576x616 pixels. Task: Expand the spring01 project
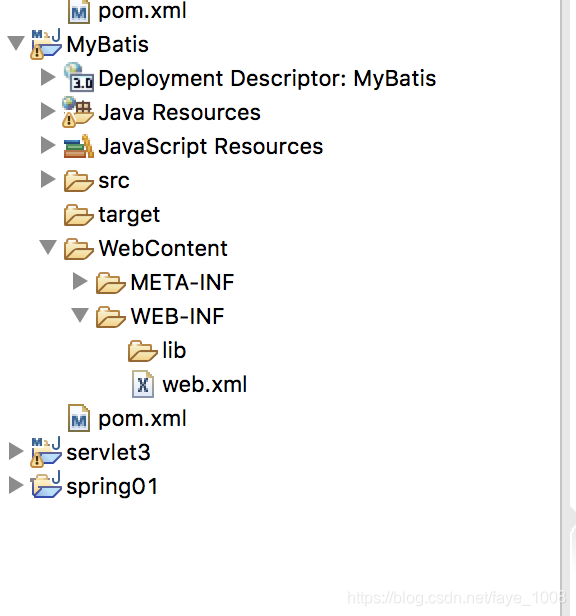[16, 485]
